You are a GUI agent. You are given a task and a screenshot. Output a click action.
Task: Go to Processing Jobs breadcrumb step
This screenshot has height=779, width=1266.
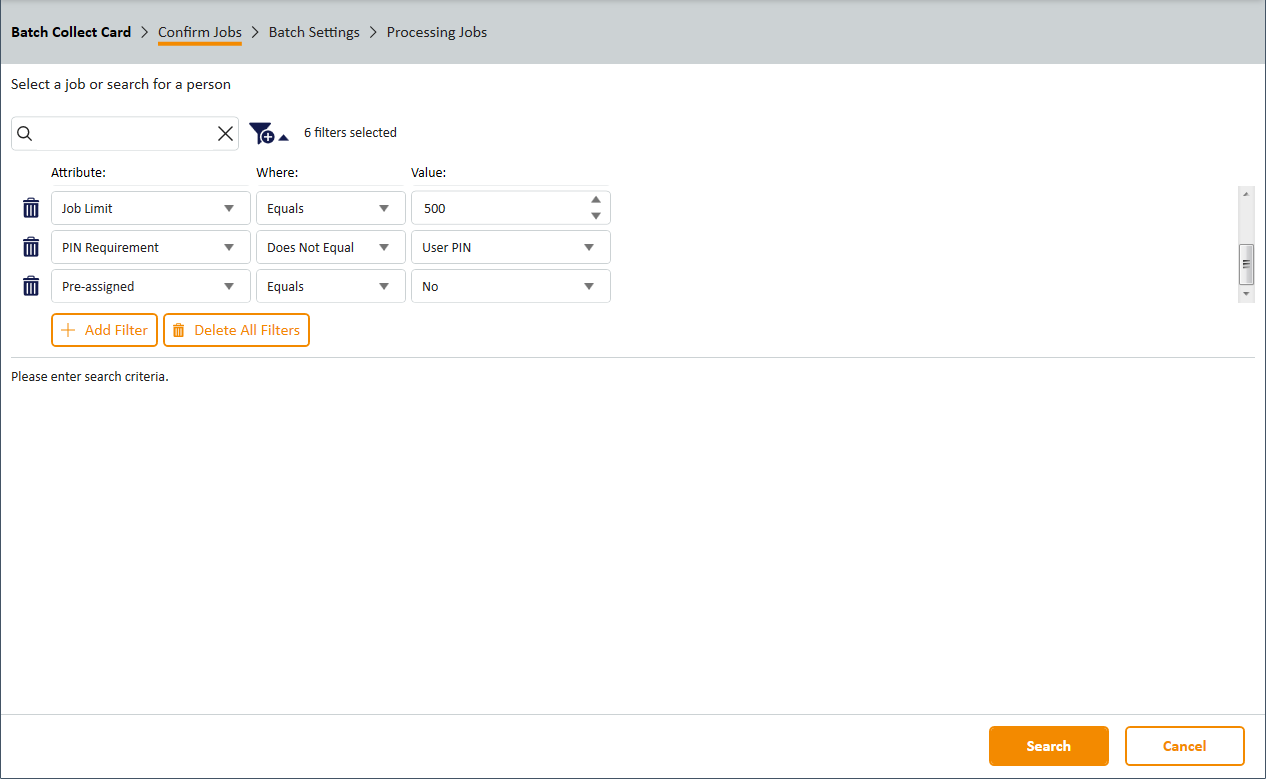(x=437, y=32)
